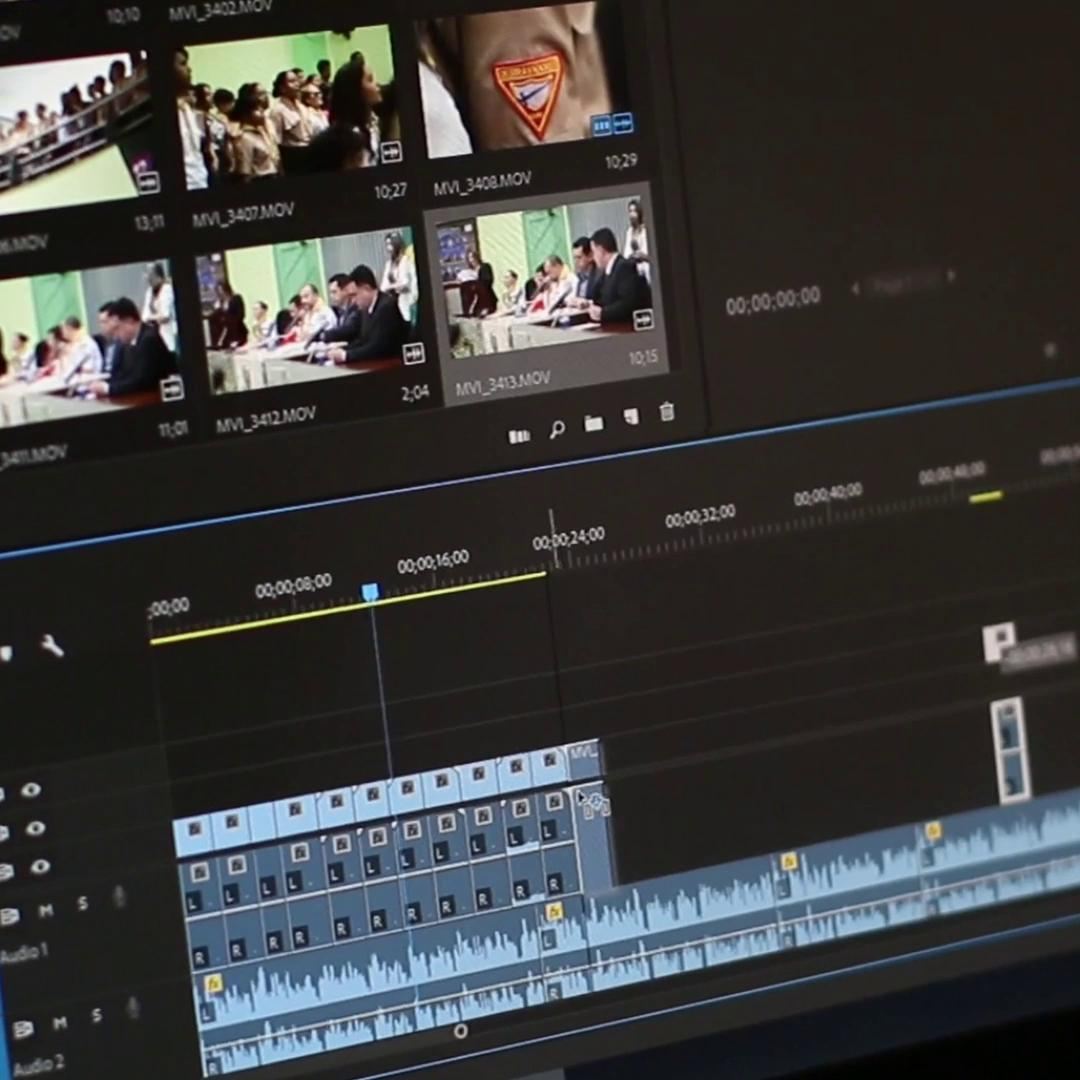Toggle the eye icon on the top video track
The height and width of the screenshot is (1080, 1080).
pos(33,789)
